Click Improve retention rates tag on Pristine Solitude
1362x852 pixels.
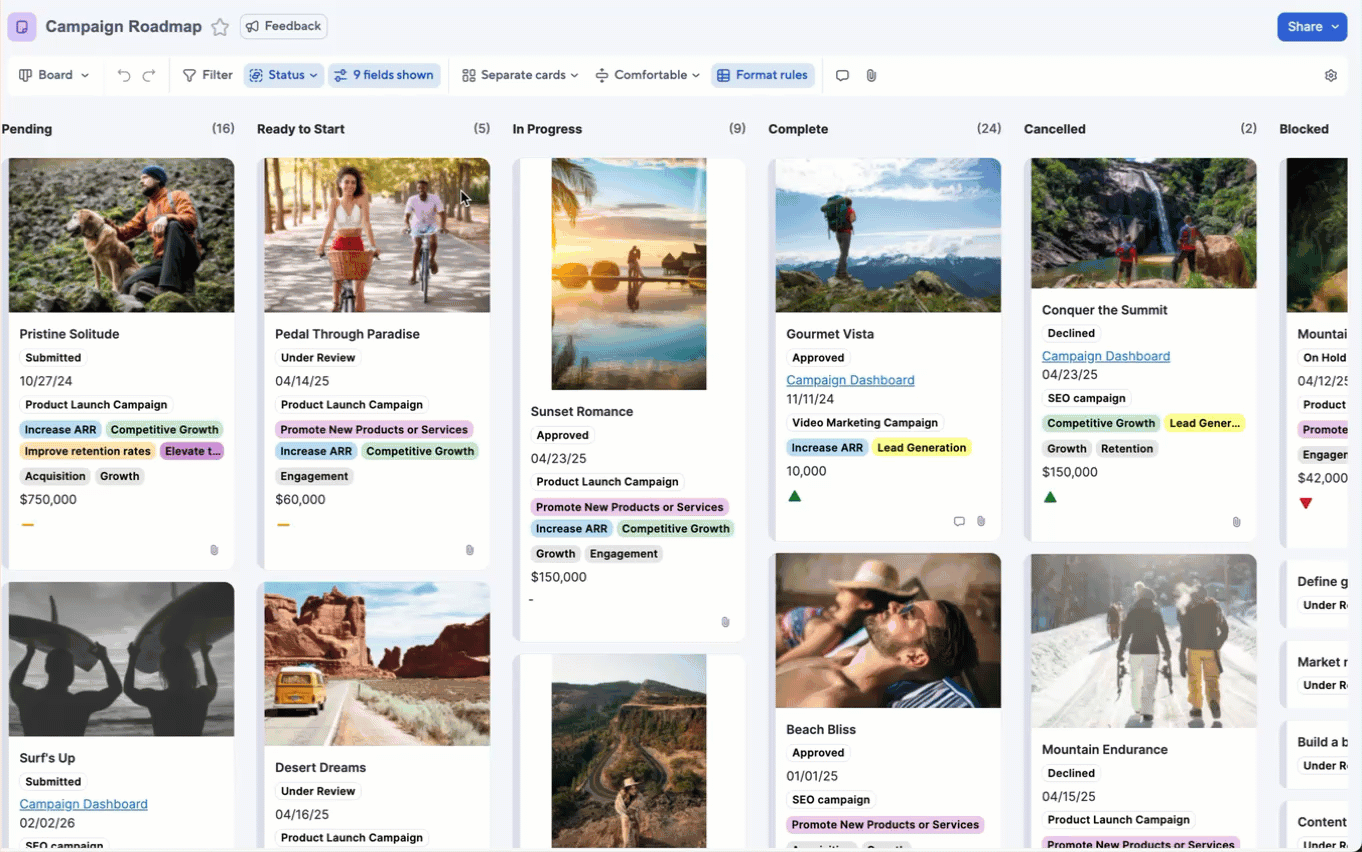[x=88, y=451]
